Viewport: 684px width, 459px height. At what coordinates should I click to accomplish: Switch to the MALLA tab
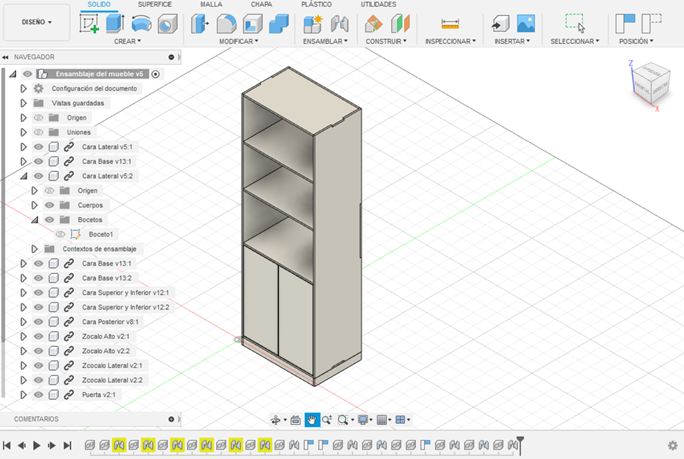click(211, 4)
